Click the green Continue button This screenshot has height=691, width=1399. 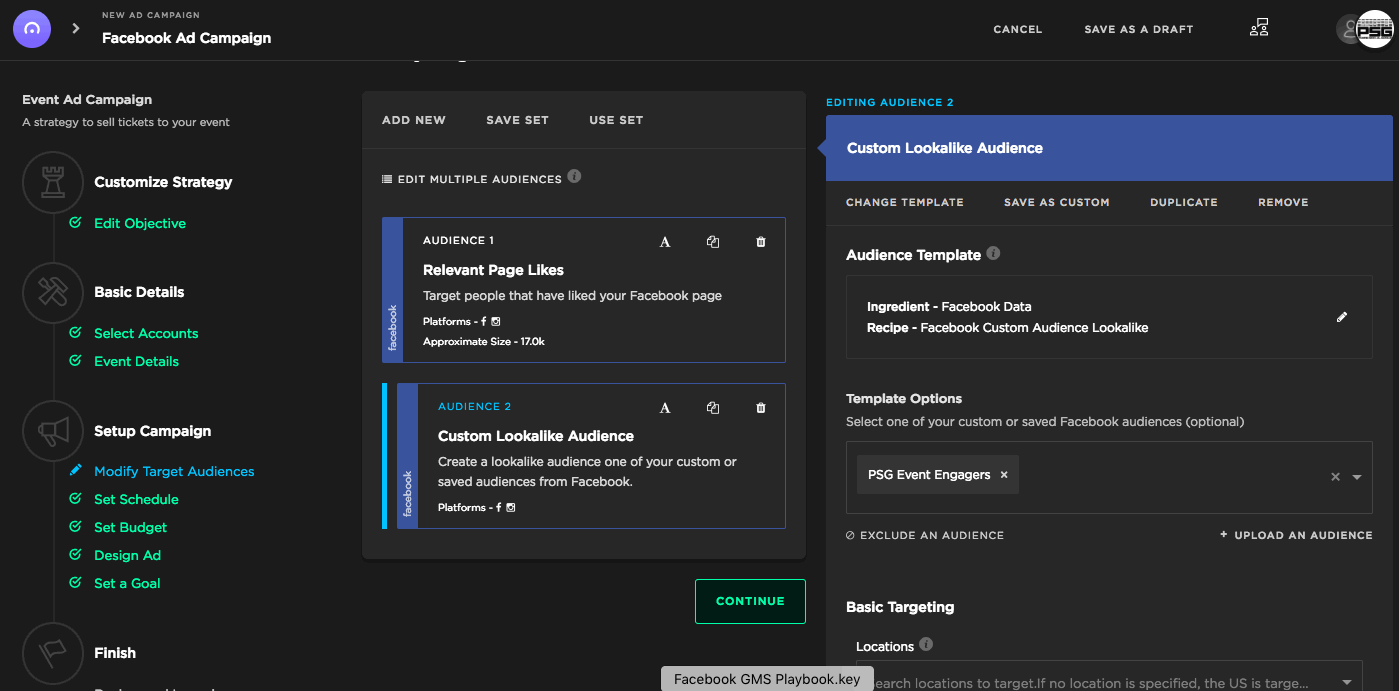coord(750,601)
